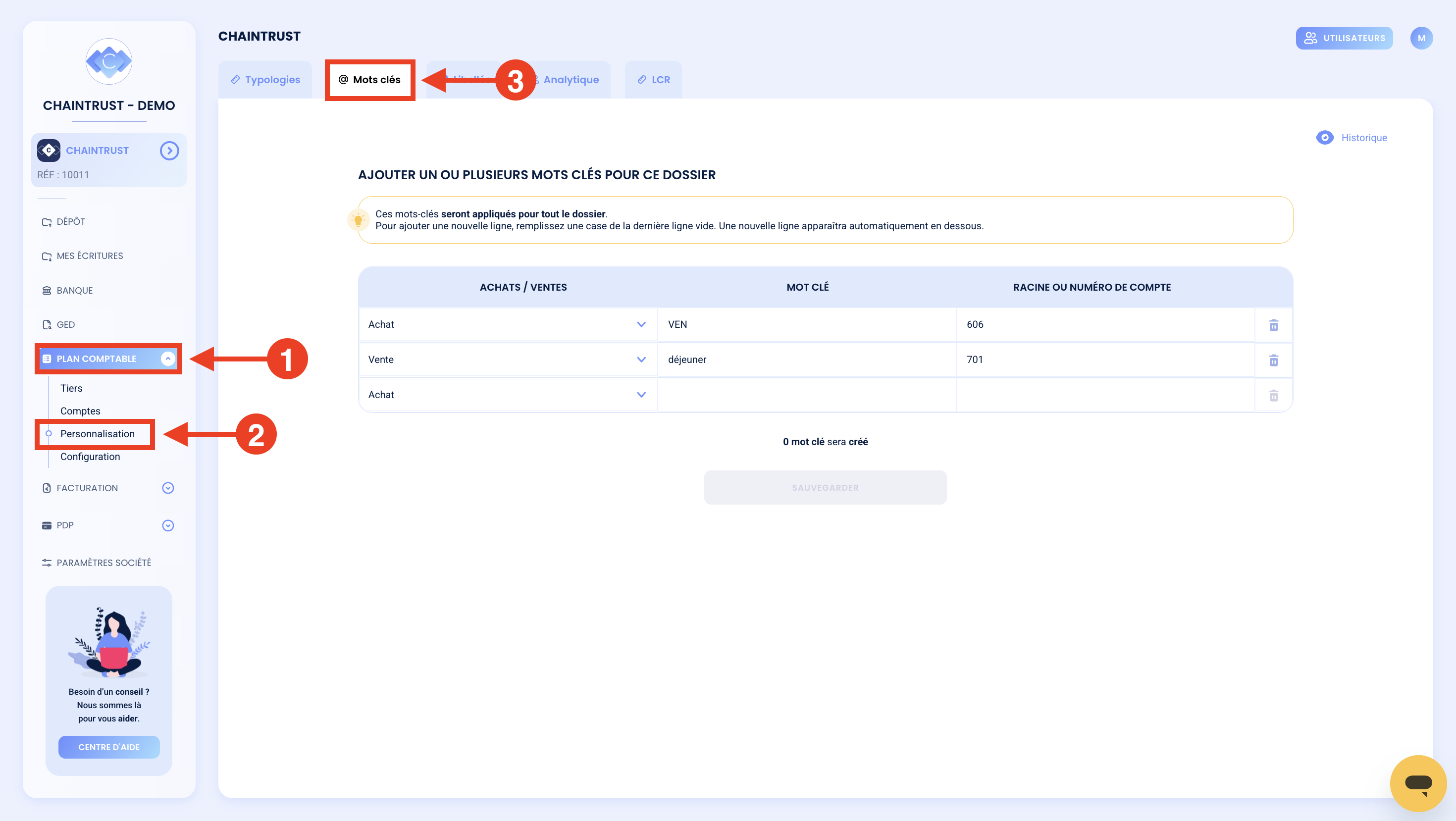Open Configuration submenu item

pos(90,457)
